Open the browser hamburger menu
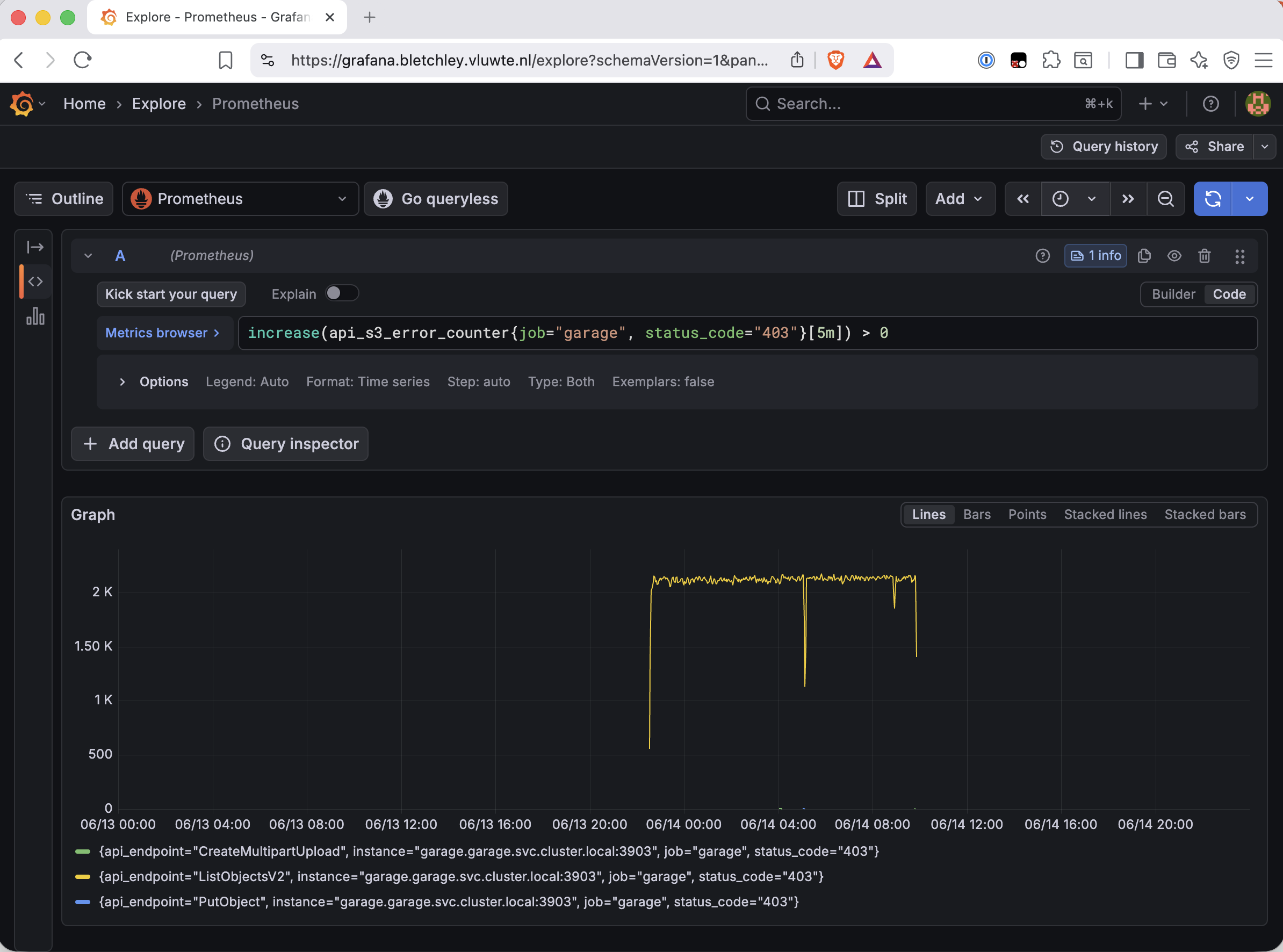 (1263, 60)
